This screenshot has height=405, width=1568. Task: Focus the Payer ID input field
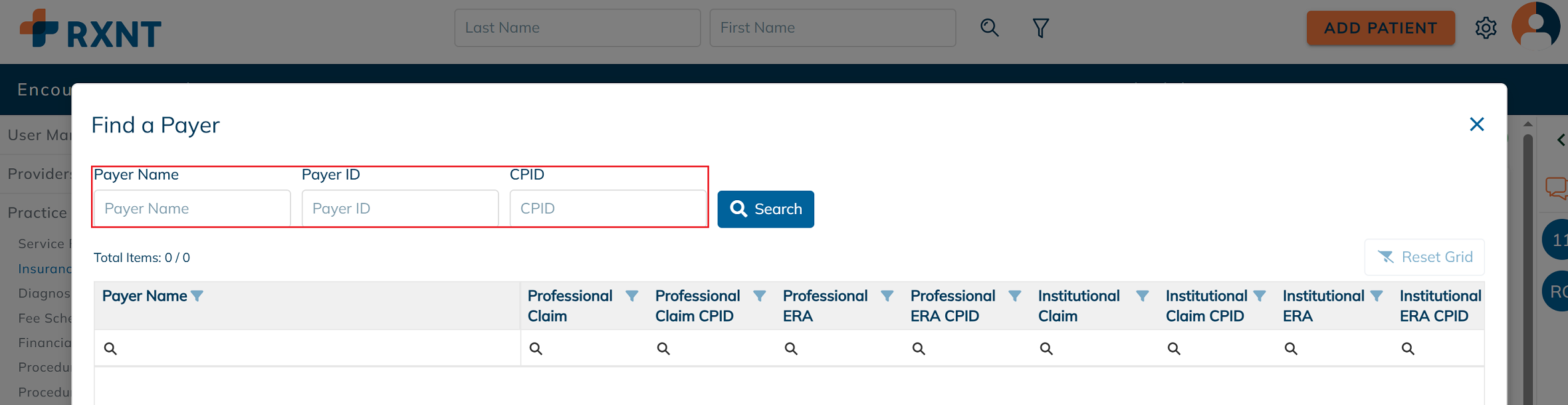[400, 209]
